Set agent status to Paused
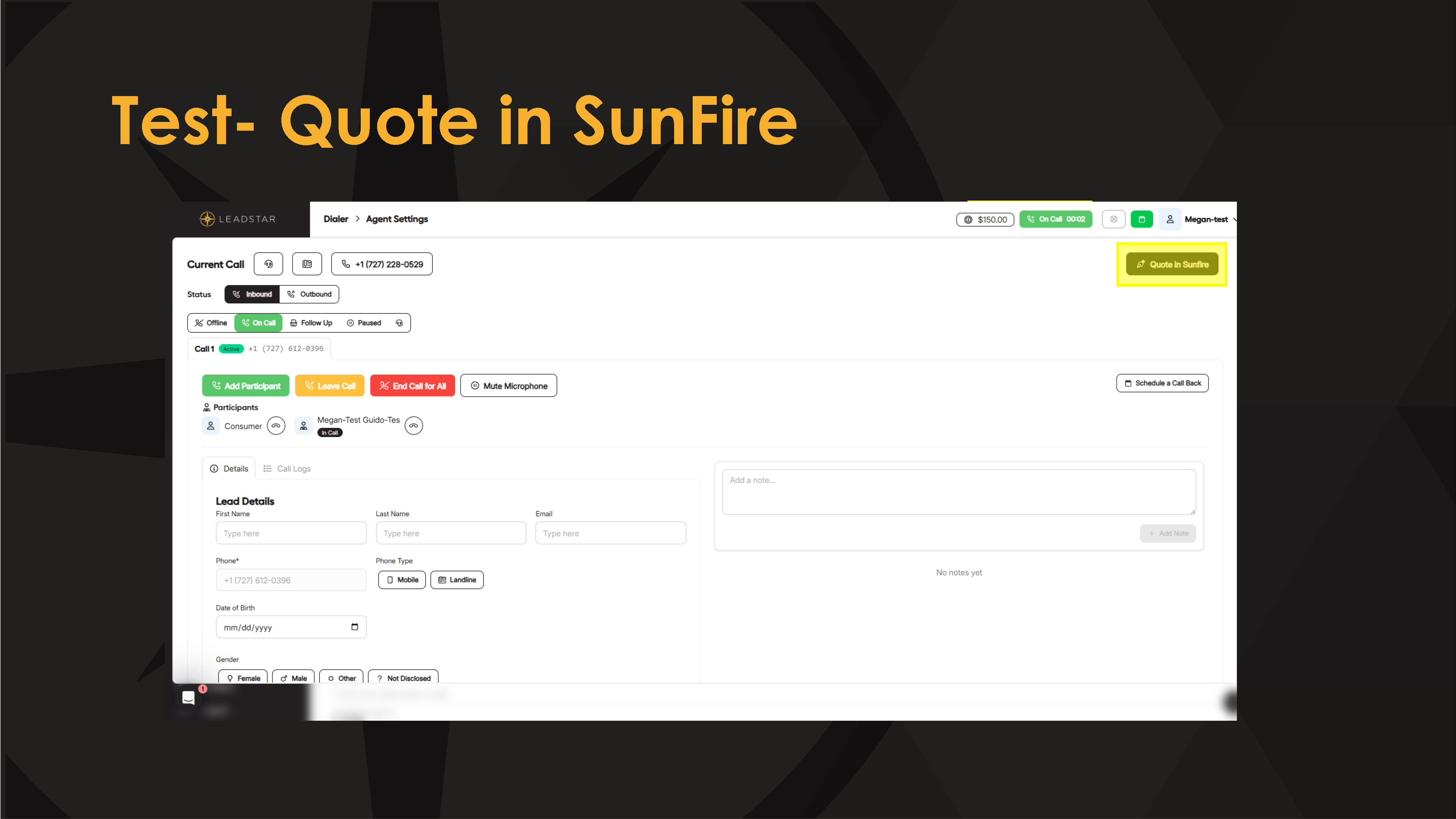 pyautogui.click(x=364, y=323)
